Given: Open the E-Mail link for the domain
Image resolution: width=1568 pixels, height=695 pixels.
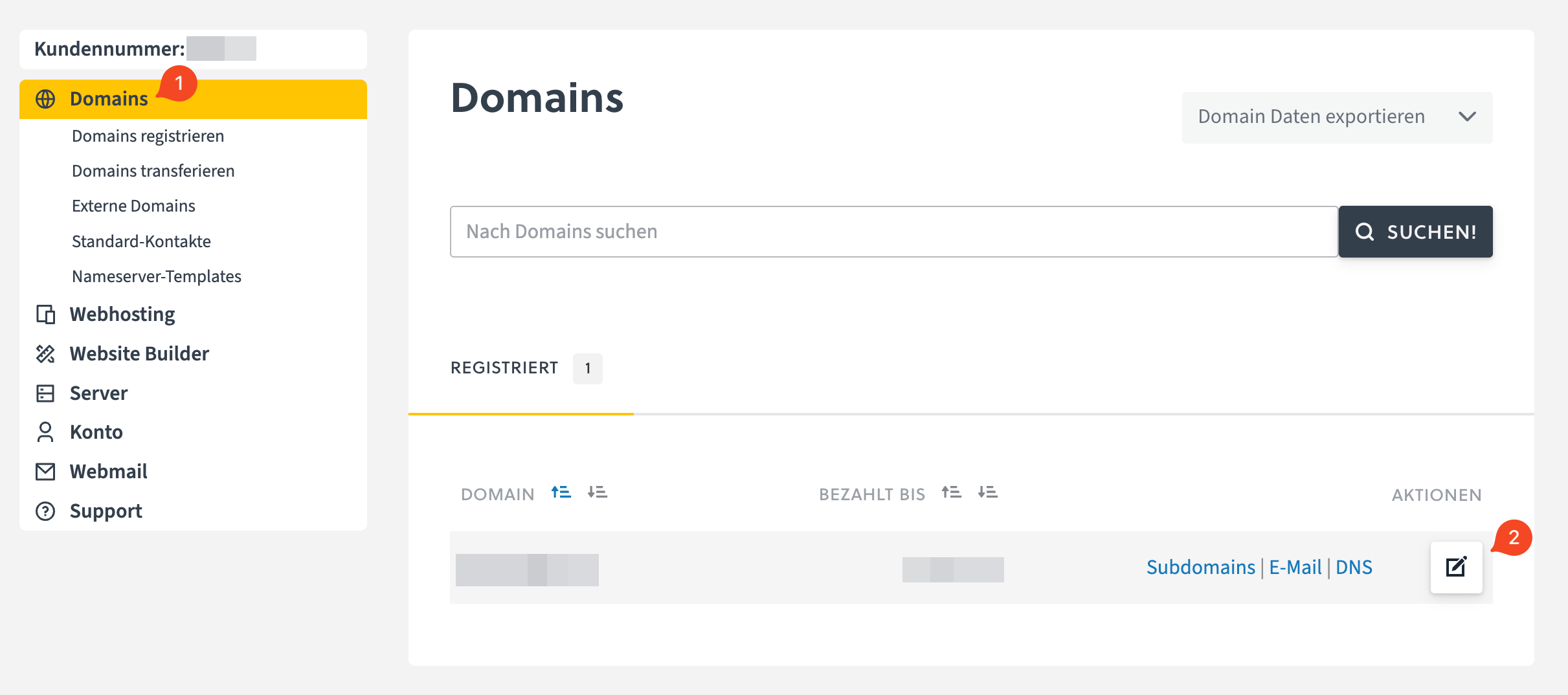Looking at the screenshot, I should pos(1295,568).
